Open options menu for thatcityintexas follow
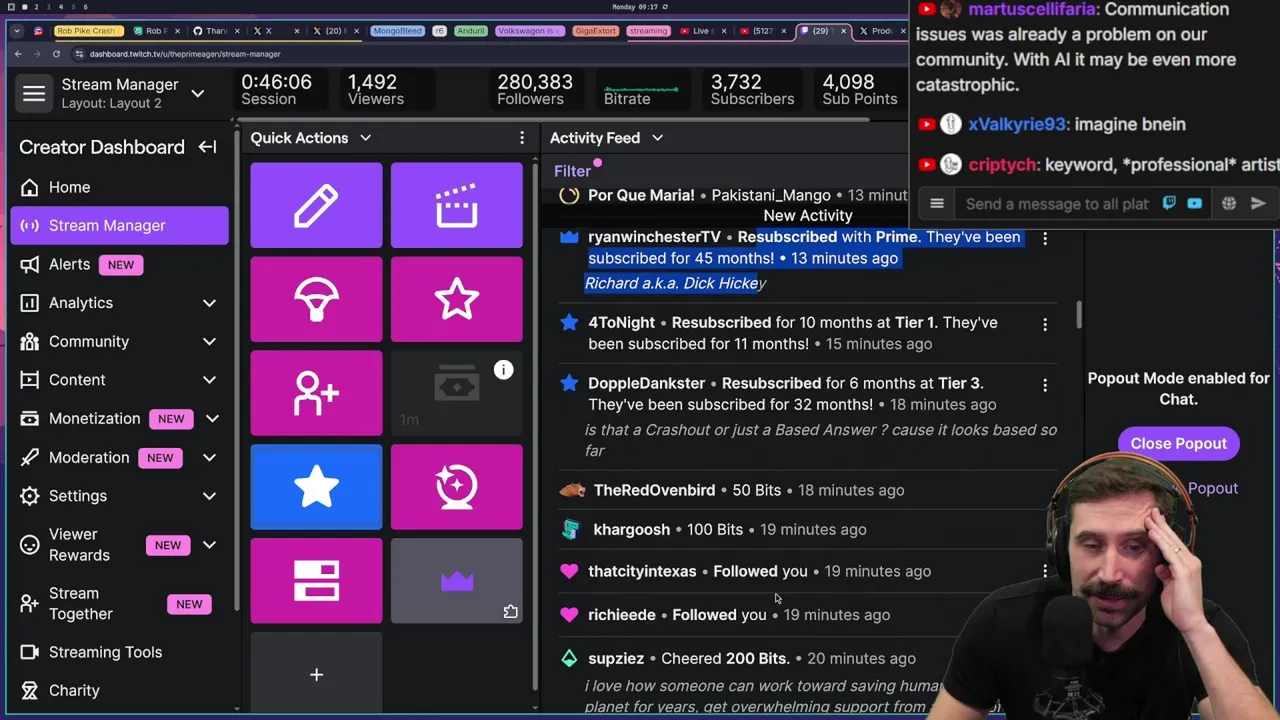The width and height of the screenshot is (1280, 720). pos(1045,571)
